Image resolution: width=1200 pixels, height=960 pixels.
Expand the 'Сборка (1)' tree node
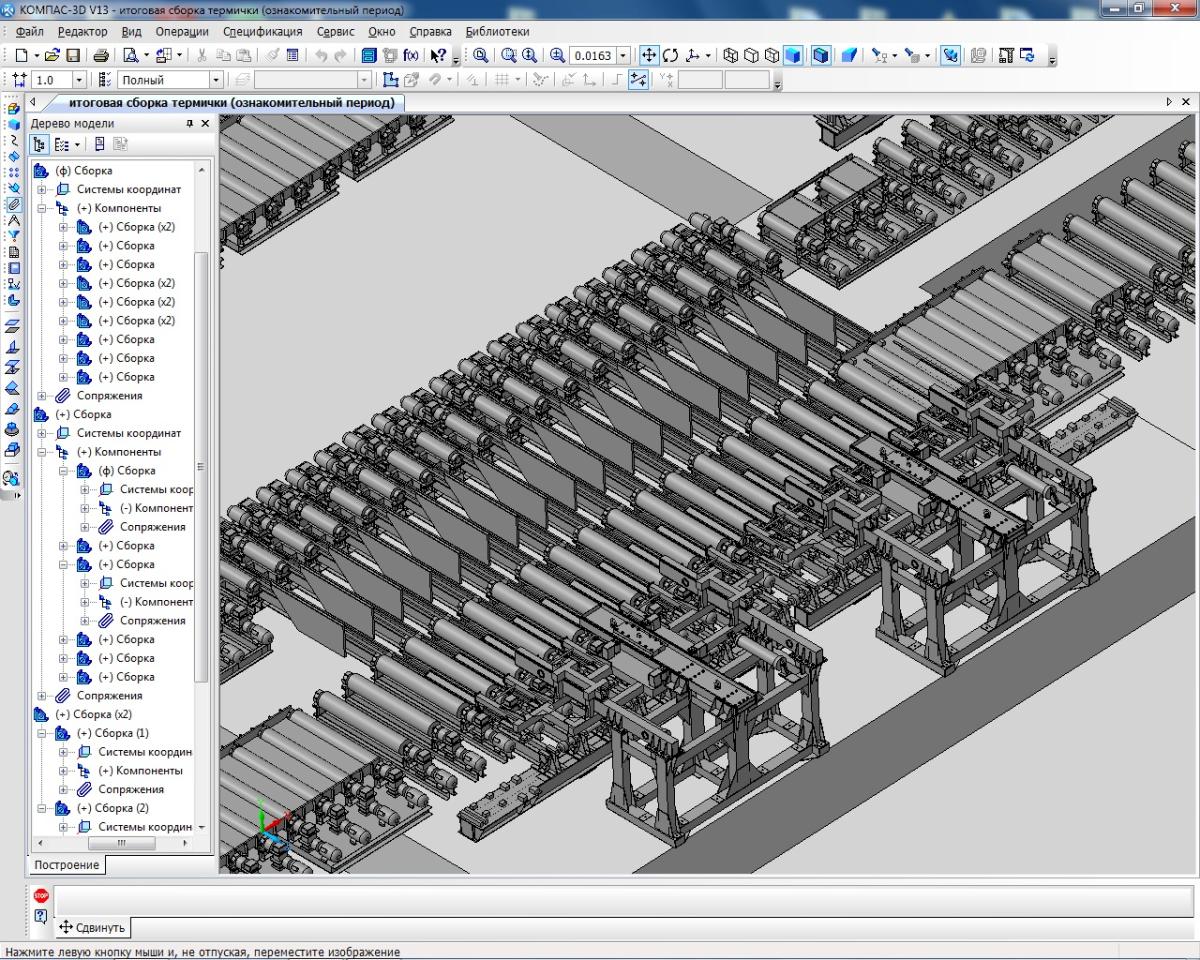click(x=42, y=734)
